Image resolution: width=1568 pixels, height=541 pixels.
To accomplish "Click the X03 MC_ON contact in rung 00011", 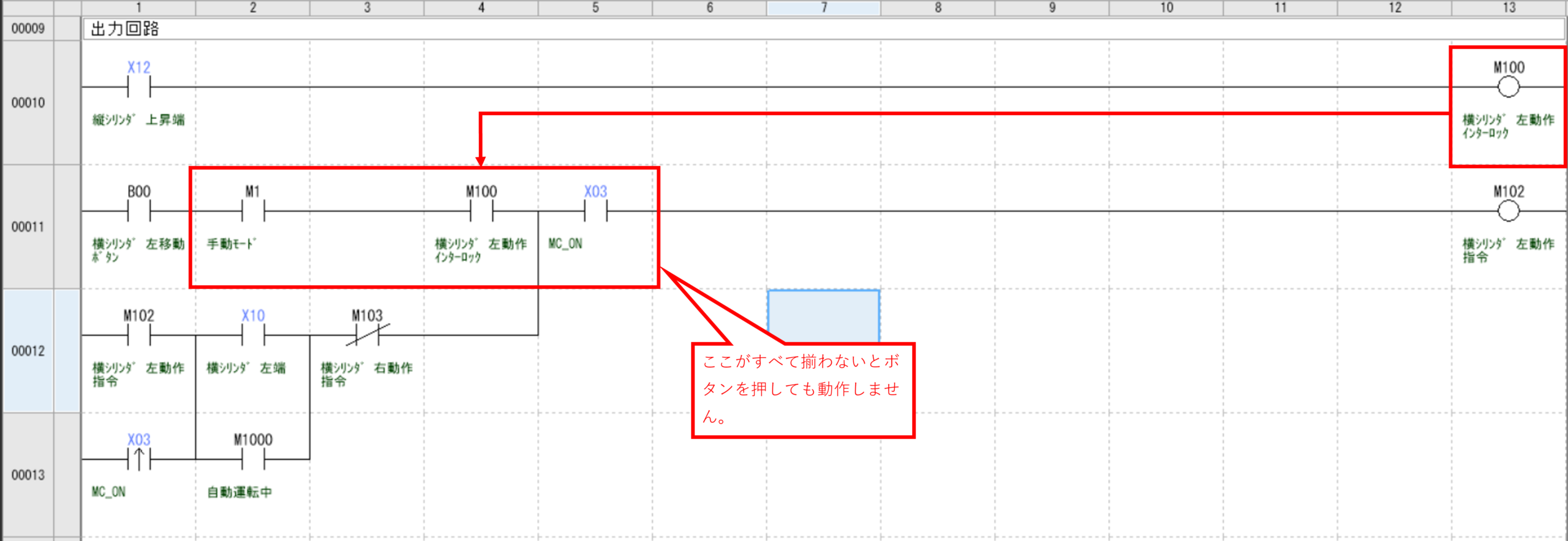I will click(595, 212).
